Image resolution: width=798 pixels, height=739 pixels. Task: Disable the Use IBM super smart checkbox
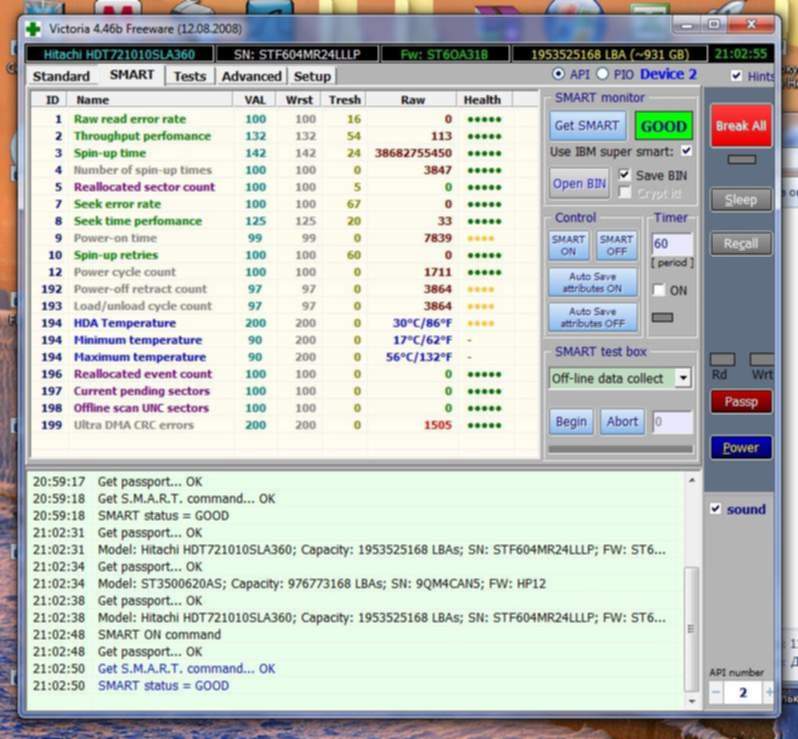point(685,151)
